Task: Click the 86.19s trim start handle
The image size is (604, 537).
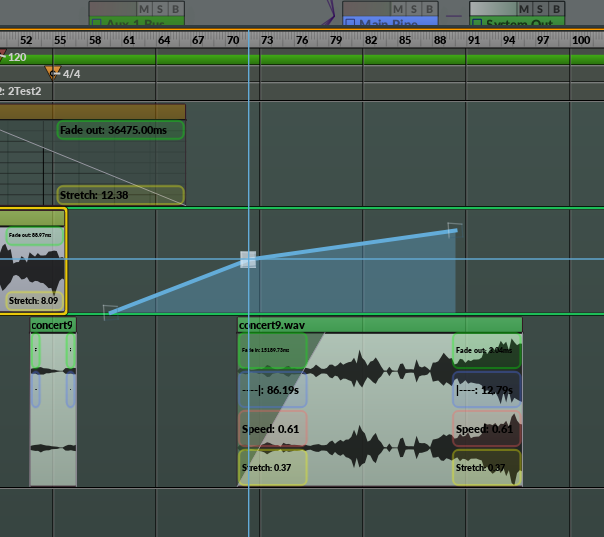Action: tap(272, 390)
